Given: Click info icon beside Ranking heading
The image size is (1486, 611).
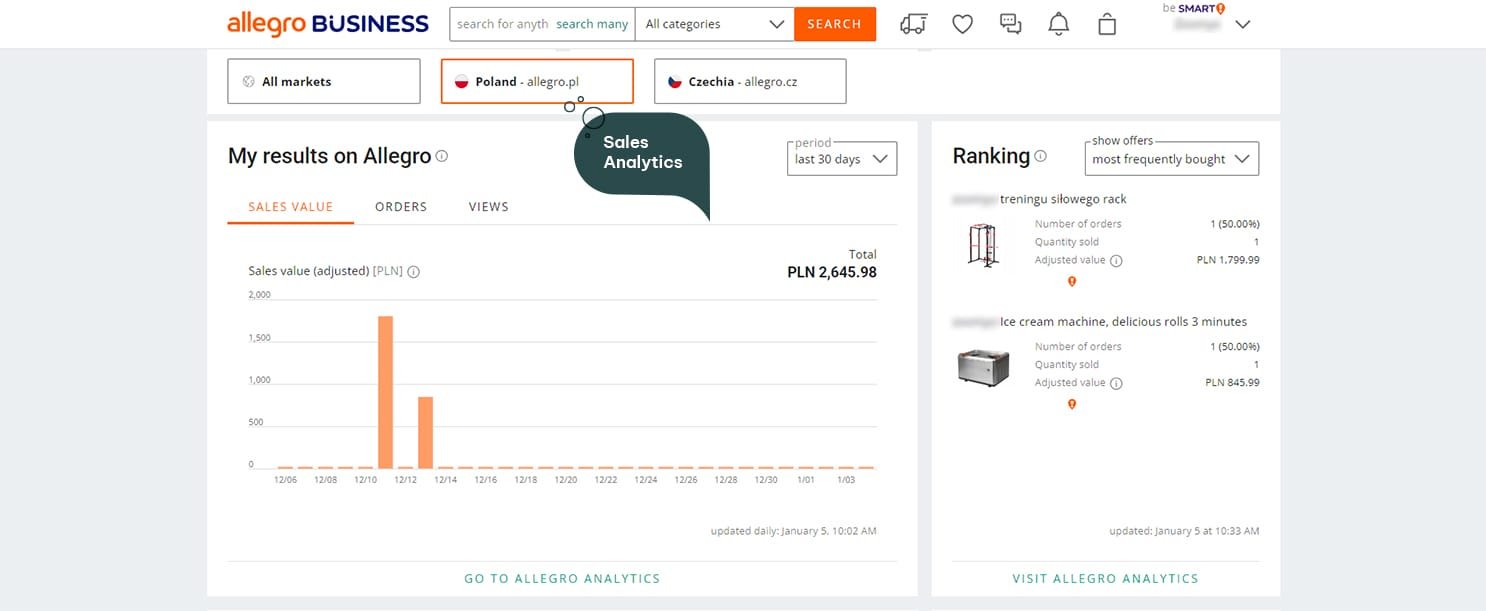Looking at the screenshot, I should point(1040,156).
